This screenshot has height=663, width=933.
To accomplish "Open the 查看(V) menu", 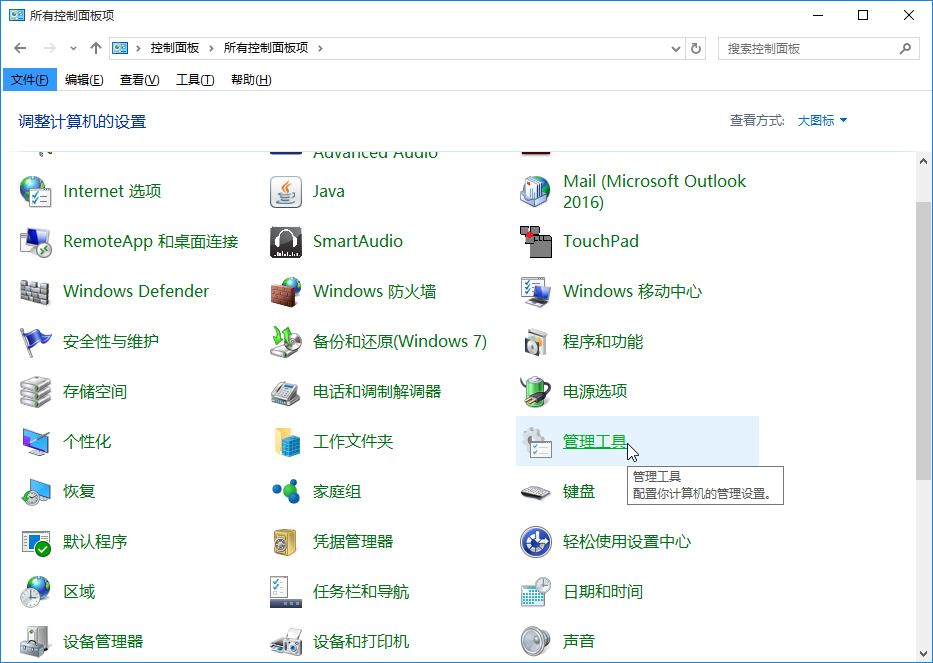I will point(139,80).
